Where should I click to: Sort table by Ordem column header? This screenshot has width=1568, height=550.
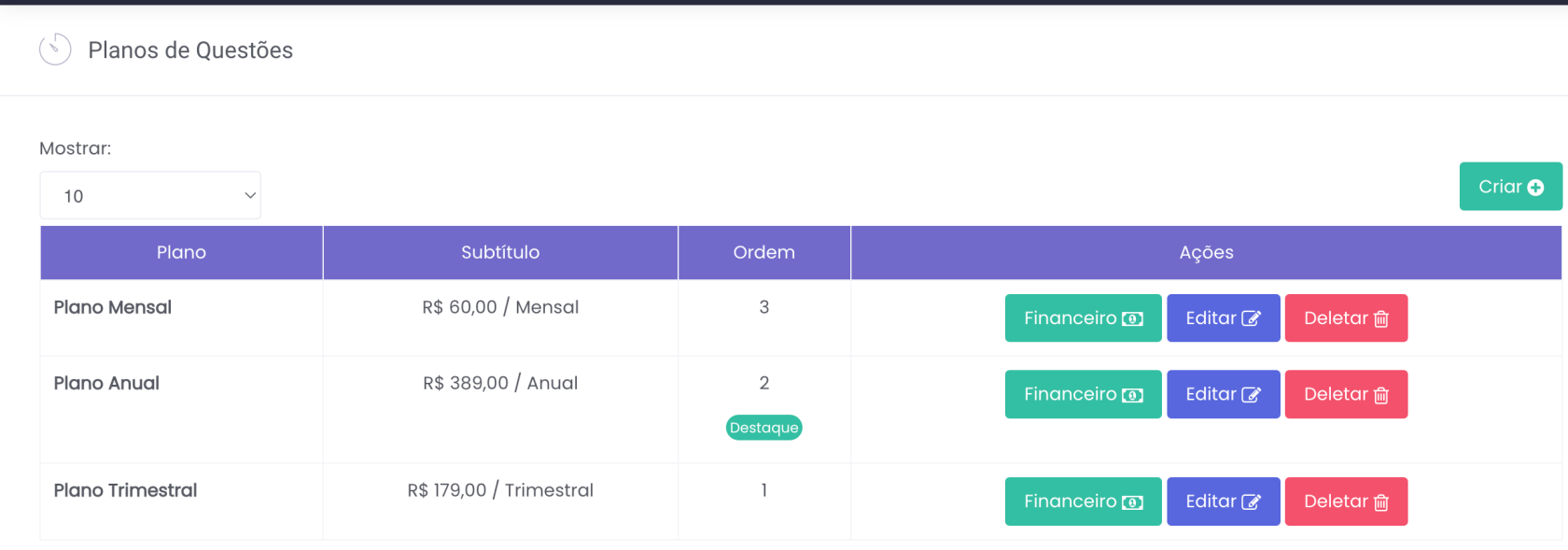coord(763,252)
